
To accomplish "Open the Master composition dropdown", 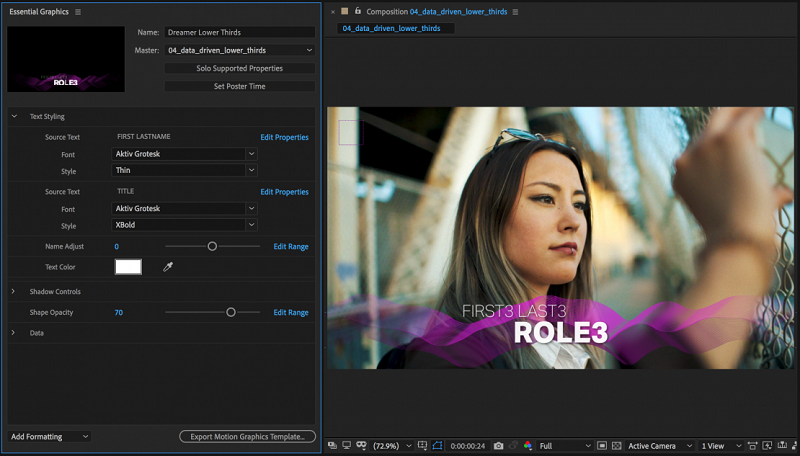I will coord(240,50).
